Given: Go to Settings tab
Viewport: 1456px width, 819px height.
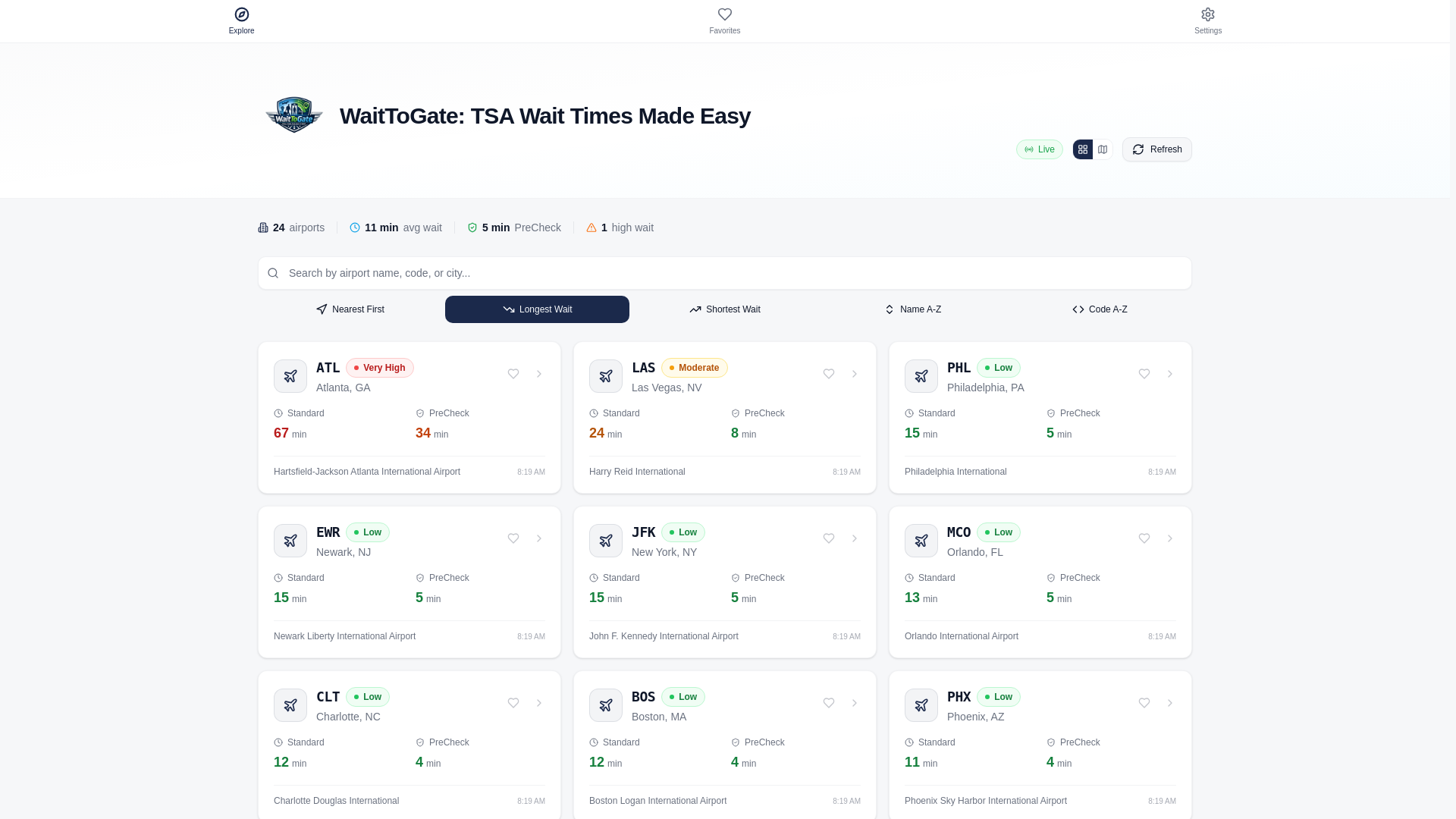Looking at the screenshot, I should (x=1208, y=20).
